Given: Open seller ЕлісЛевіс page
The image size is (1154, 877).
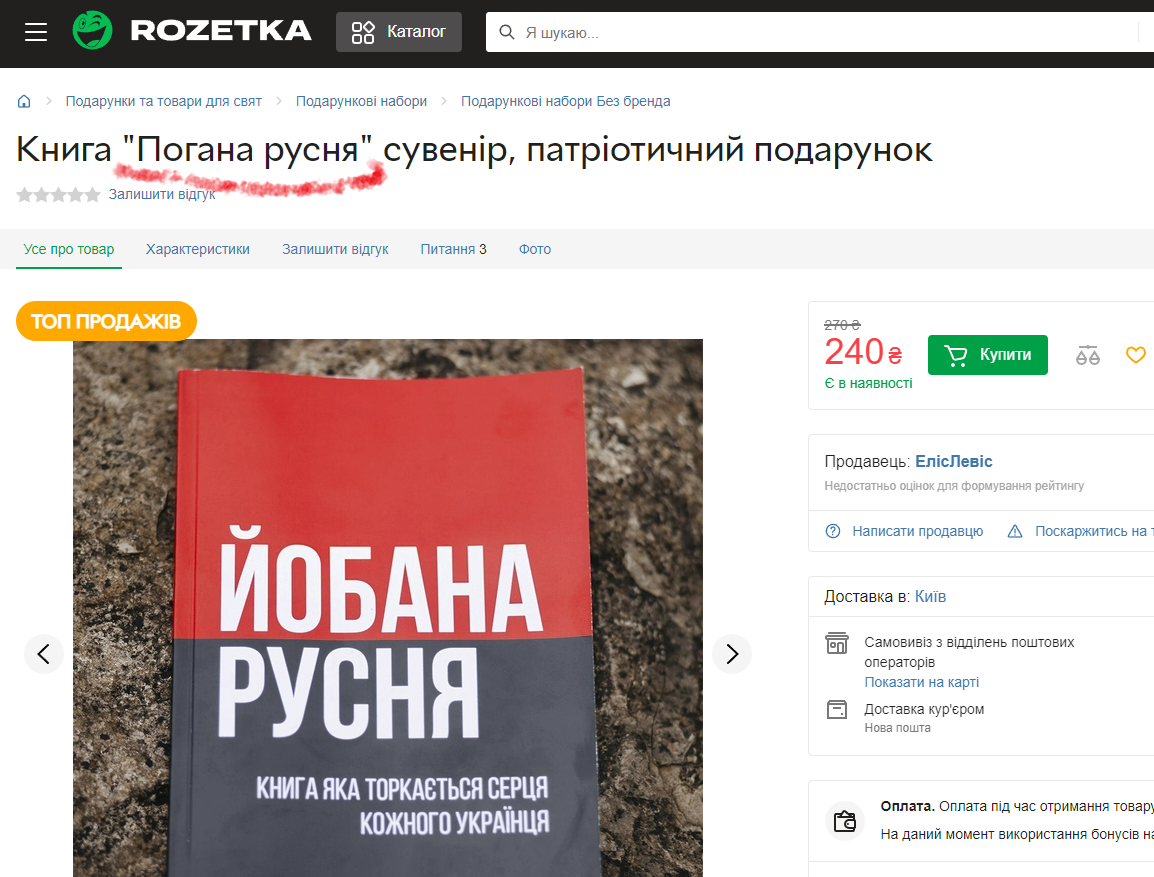Looking at the screenshot, I should pos(953,461).
